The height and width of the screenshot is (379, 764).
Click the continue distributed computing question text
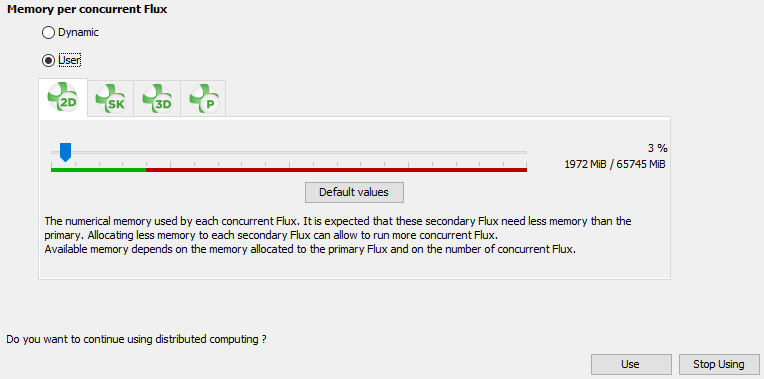(136, 340)
